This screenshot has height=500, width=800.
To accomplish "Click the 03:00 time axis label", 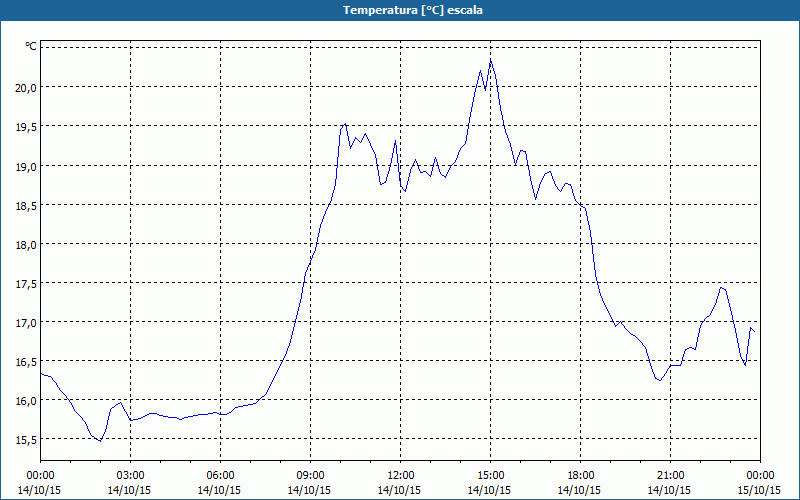I will pos(130,476).
